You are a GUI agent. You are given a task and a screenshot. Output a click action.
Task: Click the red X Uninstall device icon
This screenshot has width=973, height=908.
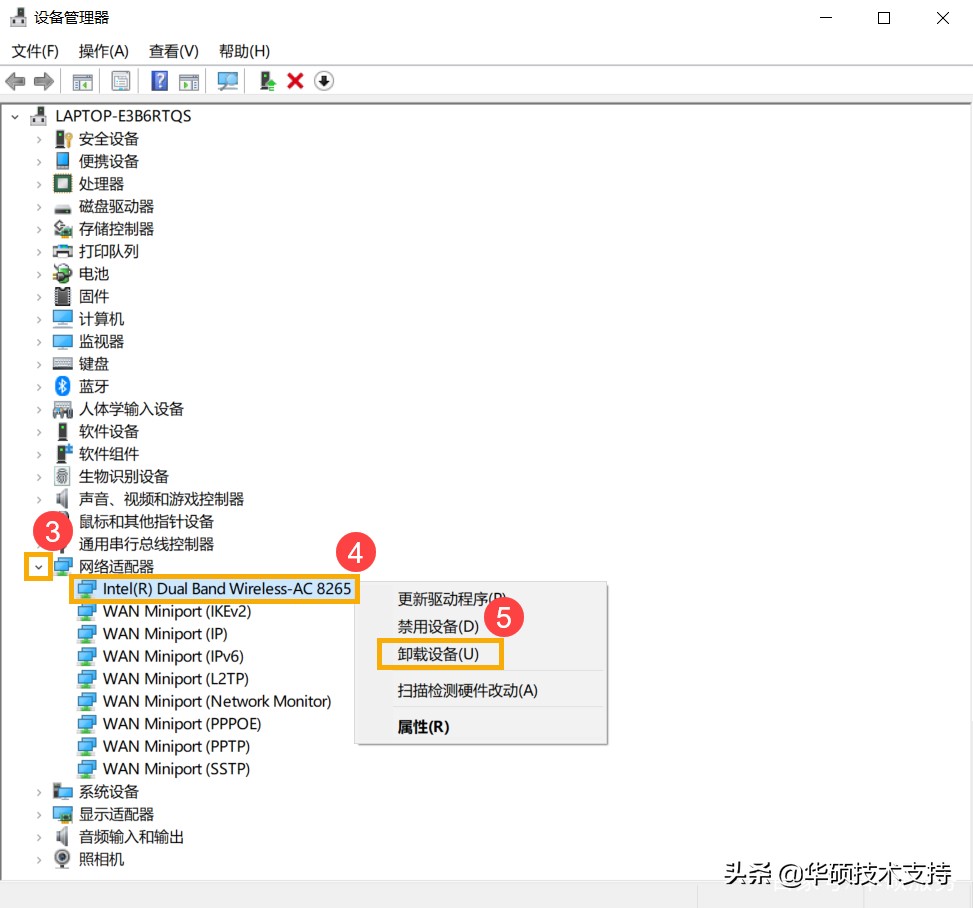coord(296,80)
